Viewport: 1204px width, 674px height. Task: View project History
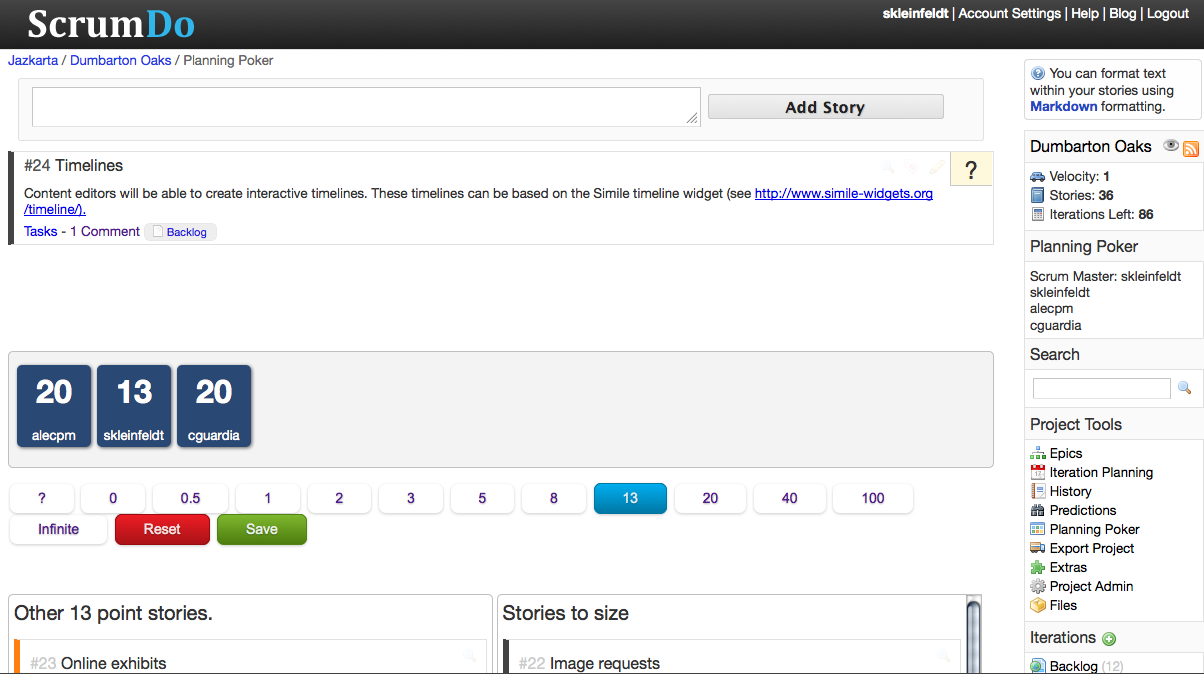click(x=1069, y=490)
